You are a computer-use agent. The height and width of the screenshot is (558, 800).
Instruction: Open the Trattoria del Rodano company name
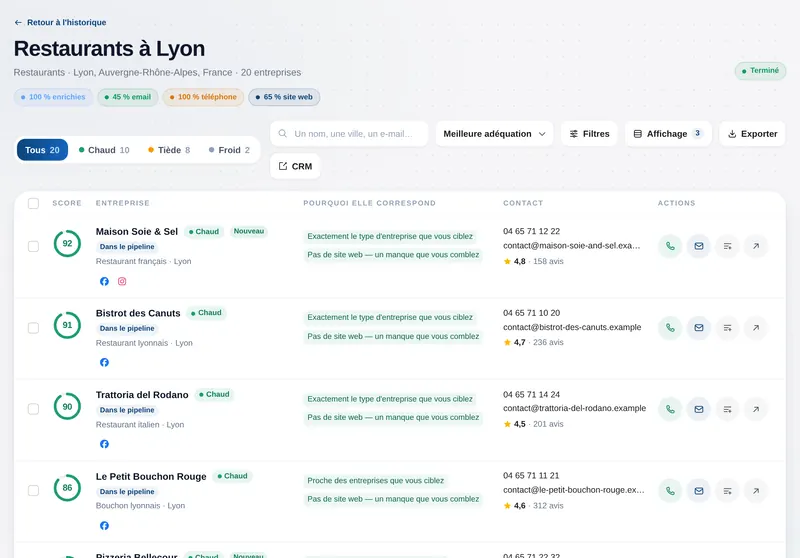coord(142,395)
